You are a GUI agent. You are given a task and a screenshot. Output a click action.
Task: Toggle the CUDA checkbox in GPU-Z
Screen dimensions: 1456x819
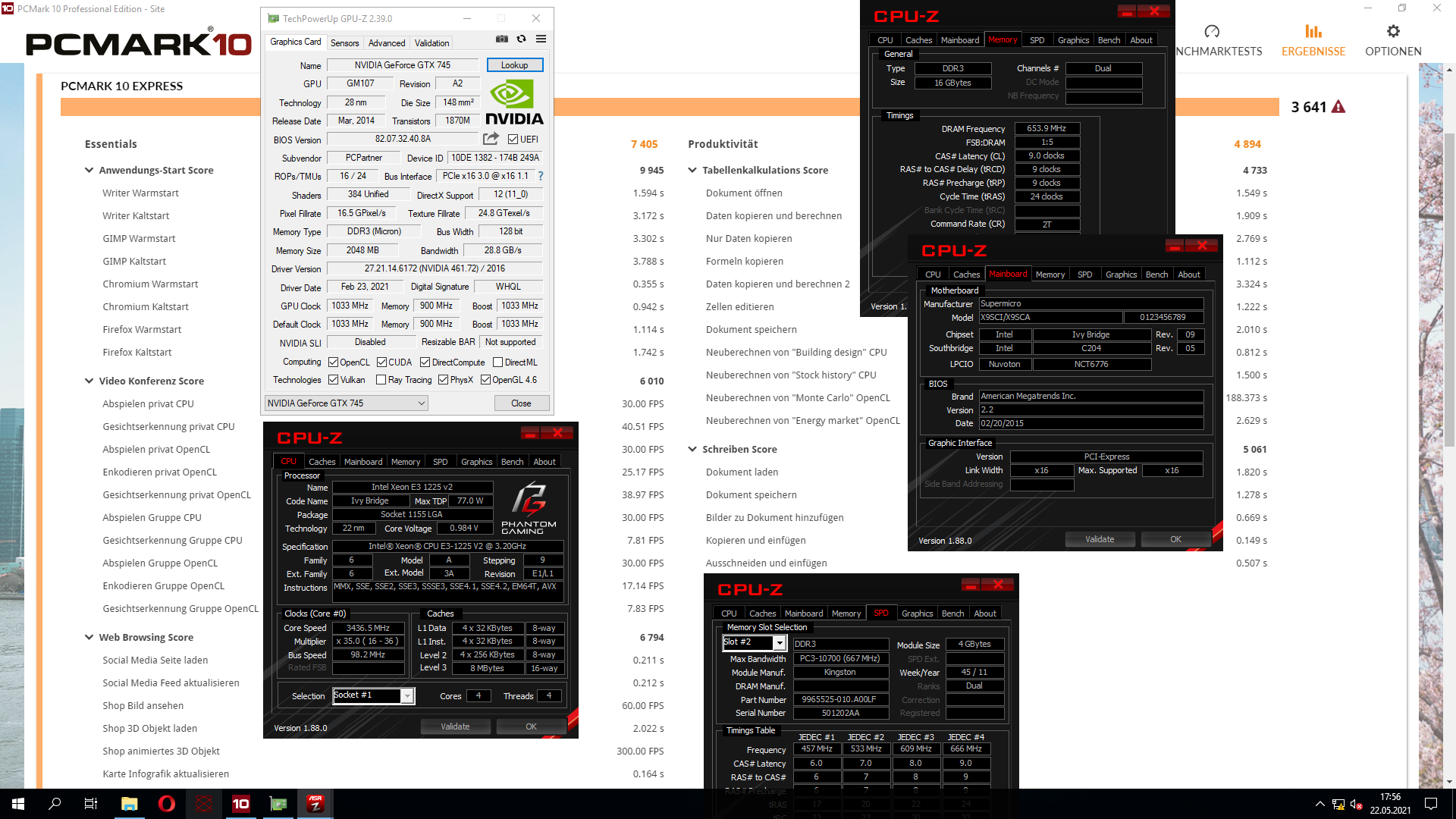tap(382, 362)
